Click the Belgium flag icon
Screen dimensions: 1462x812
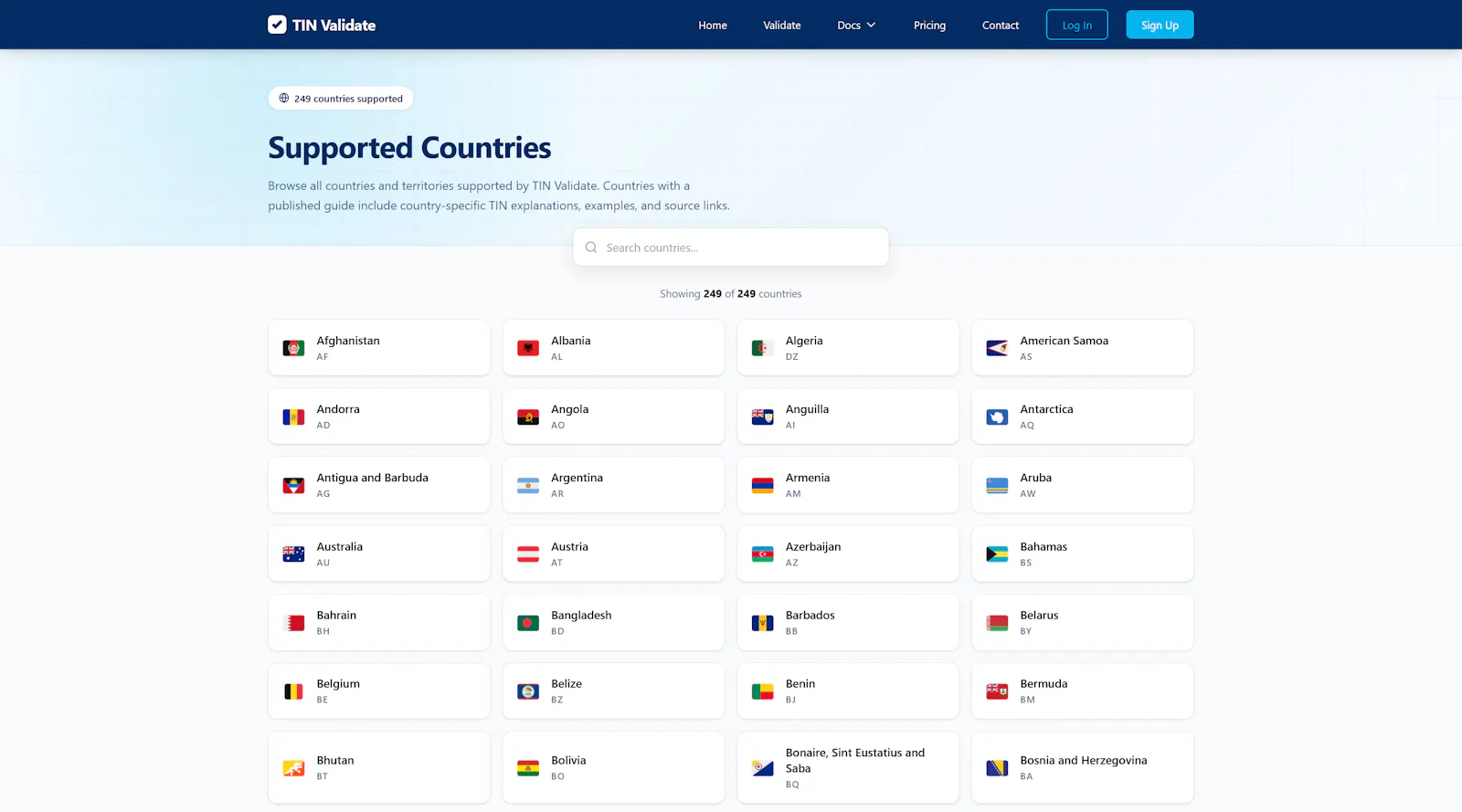click(293, 691)
